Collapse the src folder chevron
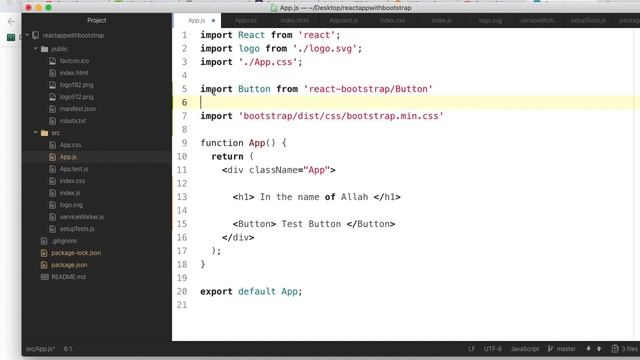 click(x=36, y=133)
